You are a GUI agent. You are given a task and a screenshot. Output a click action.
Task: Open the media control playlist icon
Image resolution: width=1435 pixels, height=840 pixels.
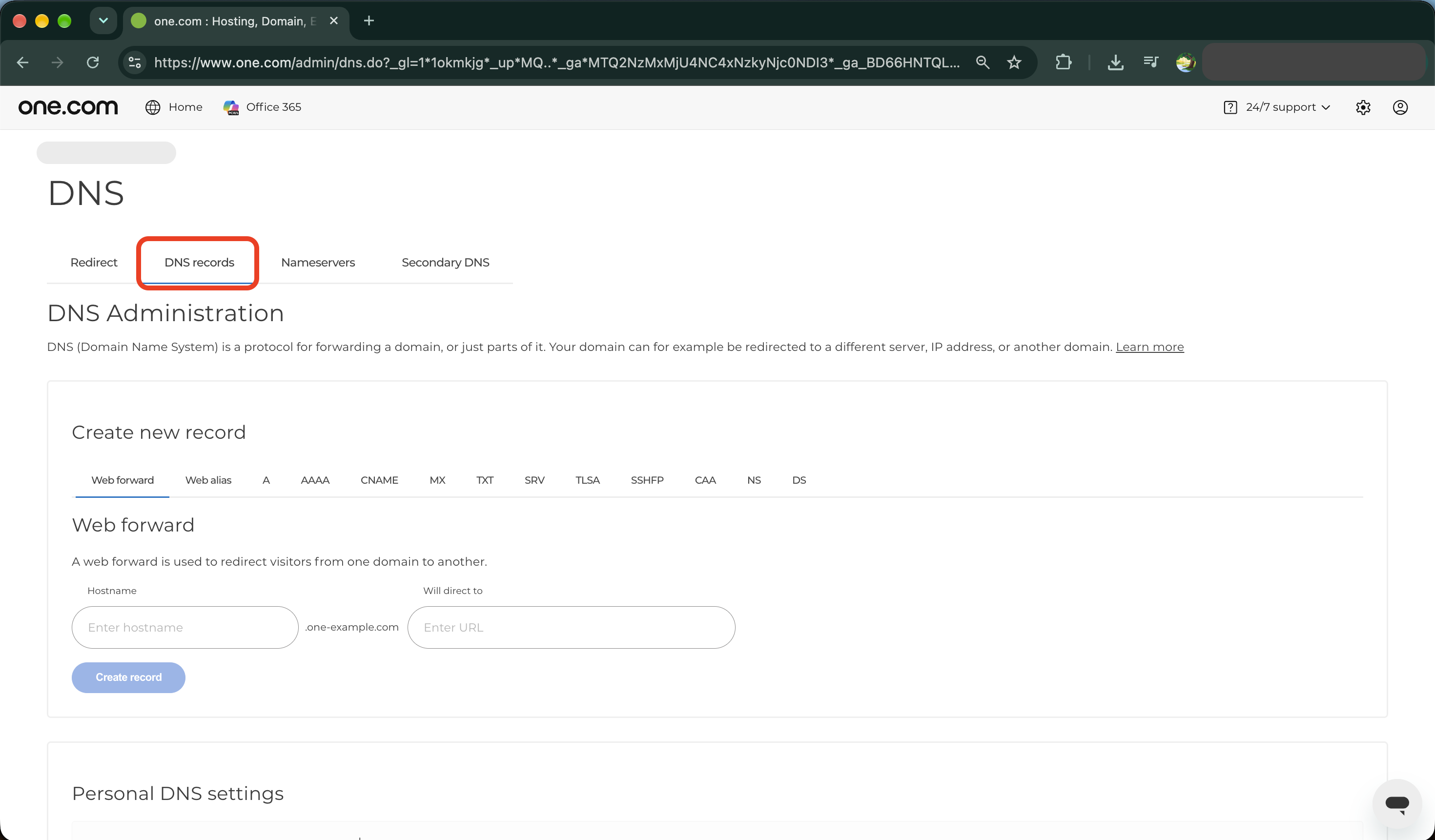1151,62
